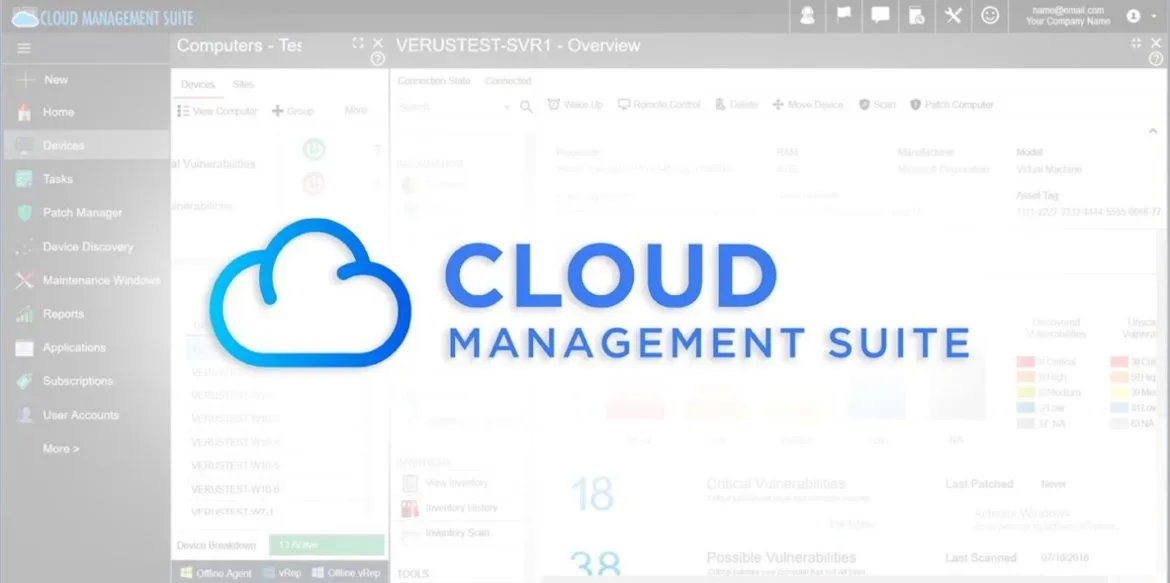This screenshot has height=583, width=1170.
Task: Switch to the Sites tab
Action: [x=243, y=84]
